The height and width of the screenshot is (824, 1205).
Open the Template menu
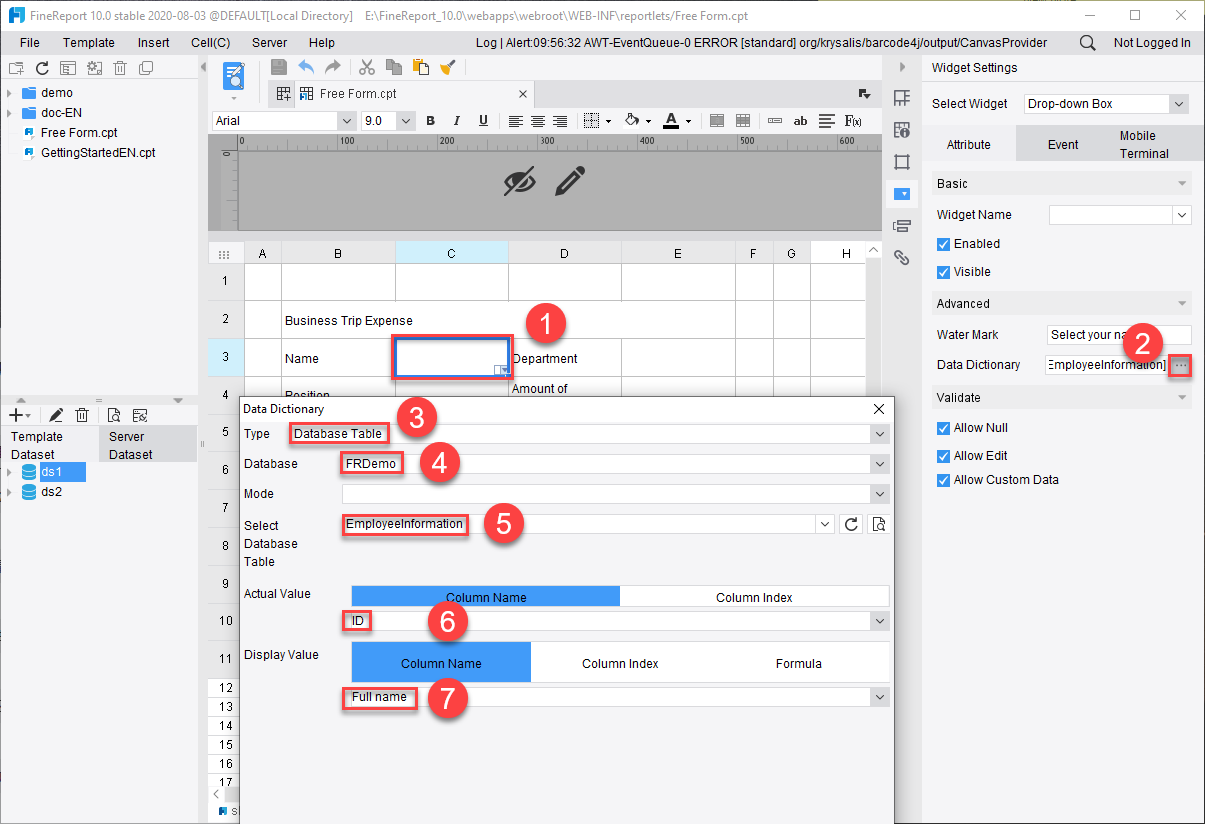click(89, 43)
